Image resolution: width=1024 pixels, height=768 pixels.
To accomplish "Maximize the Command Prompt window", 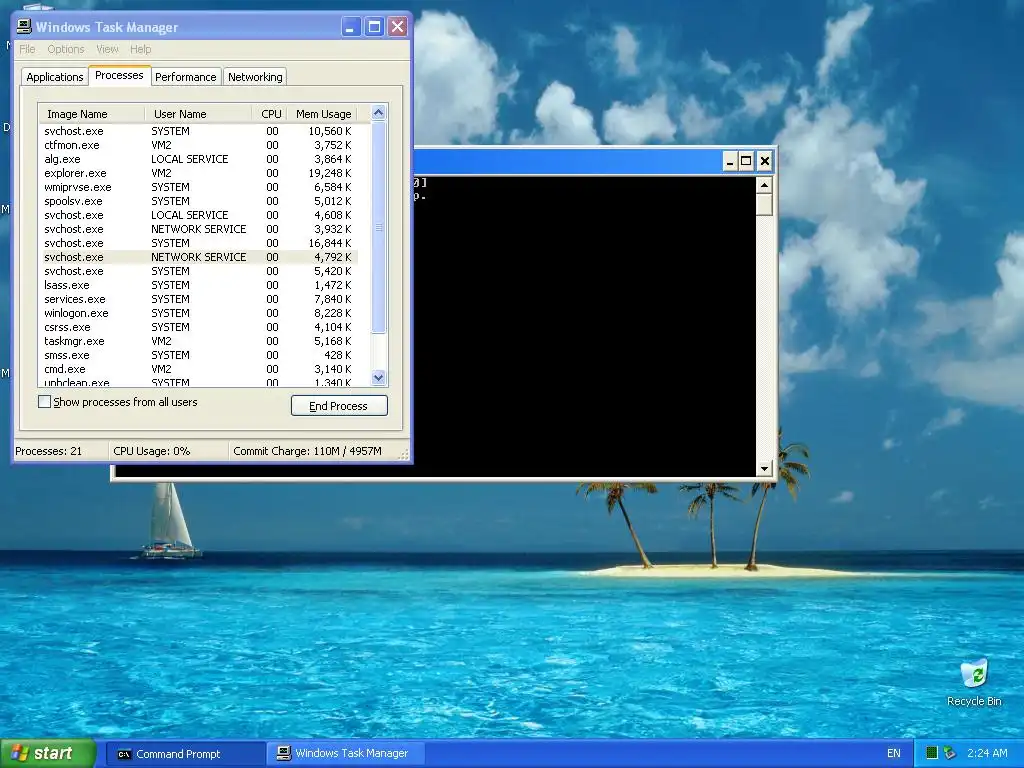I will click(746, 161).
